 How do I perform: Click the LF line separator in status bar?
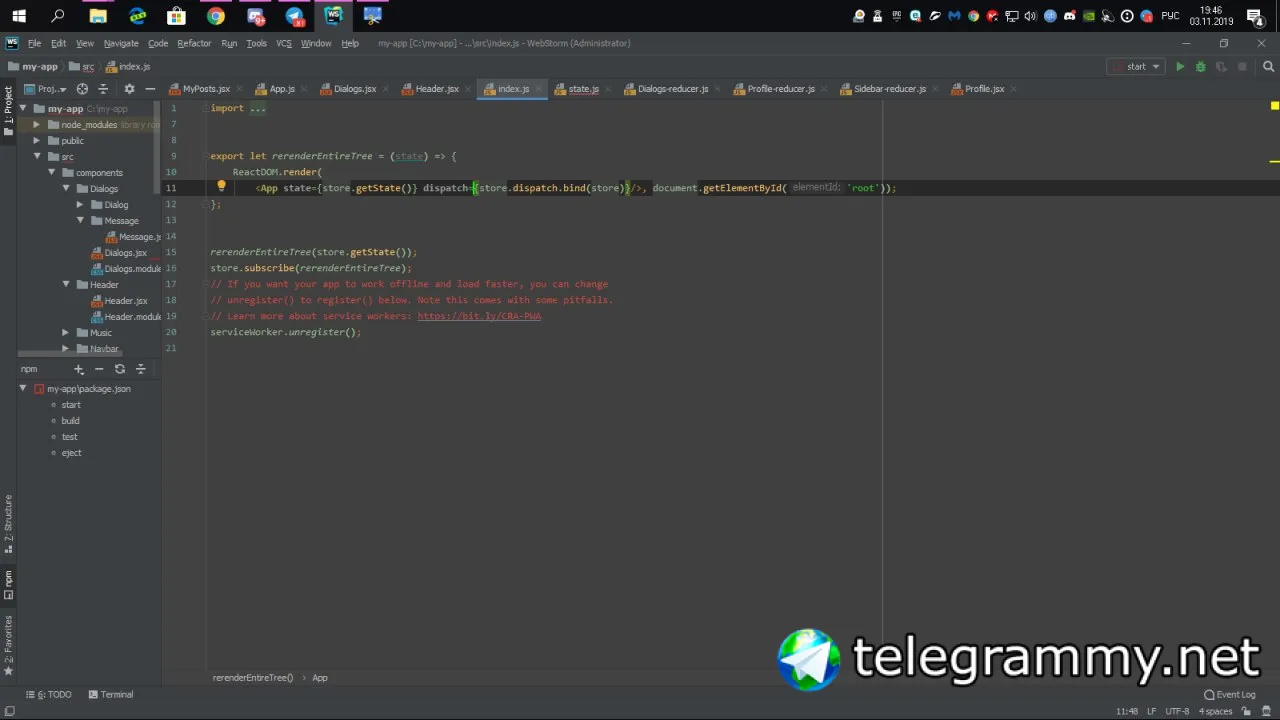pyautogui.click(x=1152, y=711)
